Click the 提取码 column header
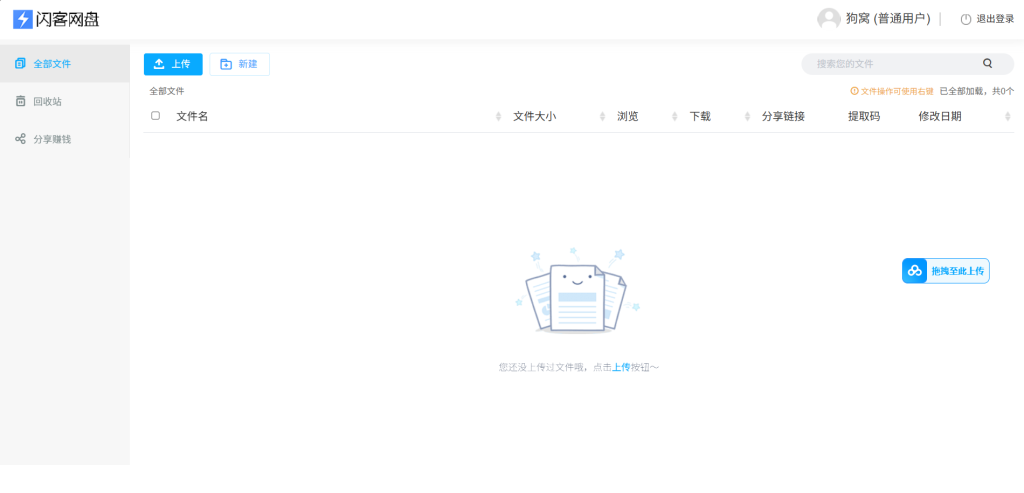Viewport: 1024px width, 493px height. 864,116
